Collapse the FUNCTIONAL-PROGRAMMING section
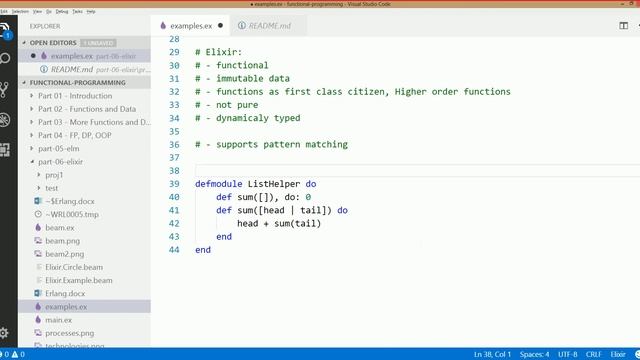The height and width of the screenshot is (360, 640). click(24, 82)
